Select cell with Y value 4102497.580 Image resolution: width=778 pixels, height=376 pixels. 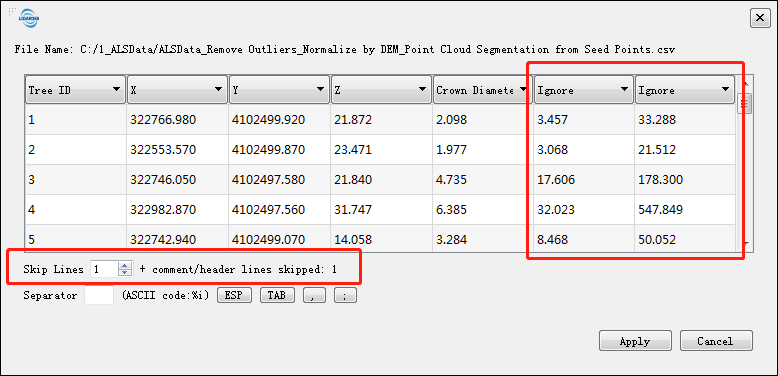[279, 179]
